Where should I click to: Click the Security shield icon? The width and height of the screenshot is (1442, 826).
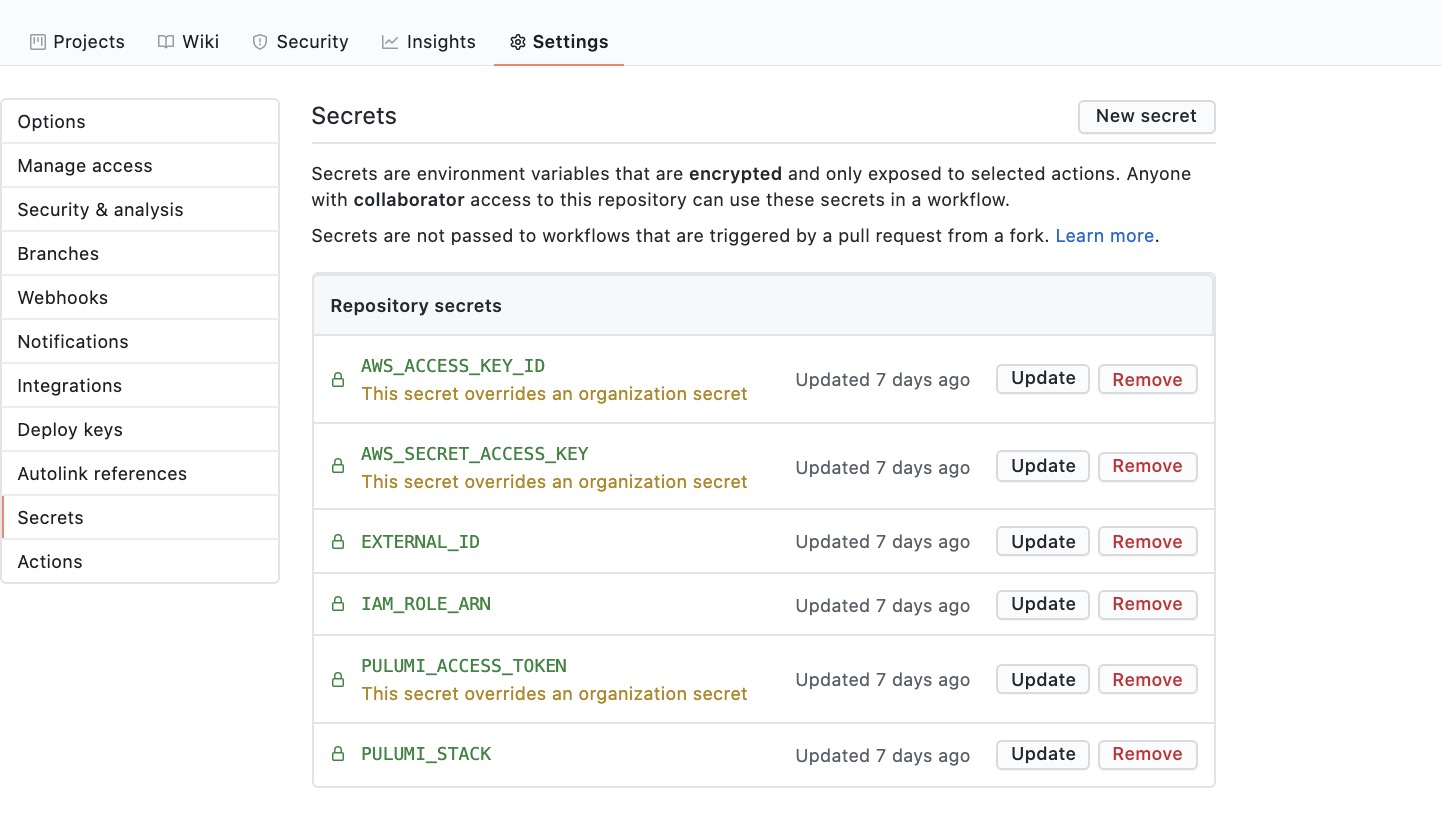[260, 42]
